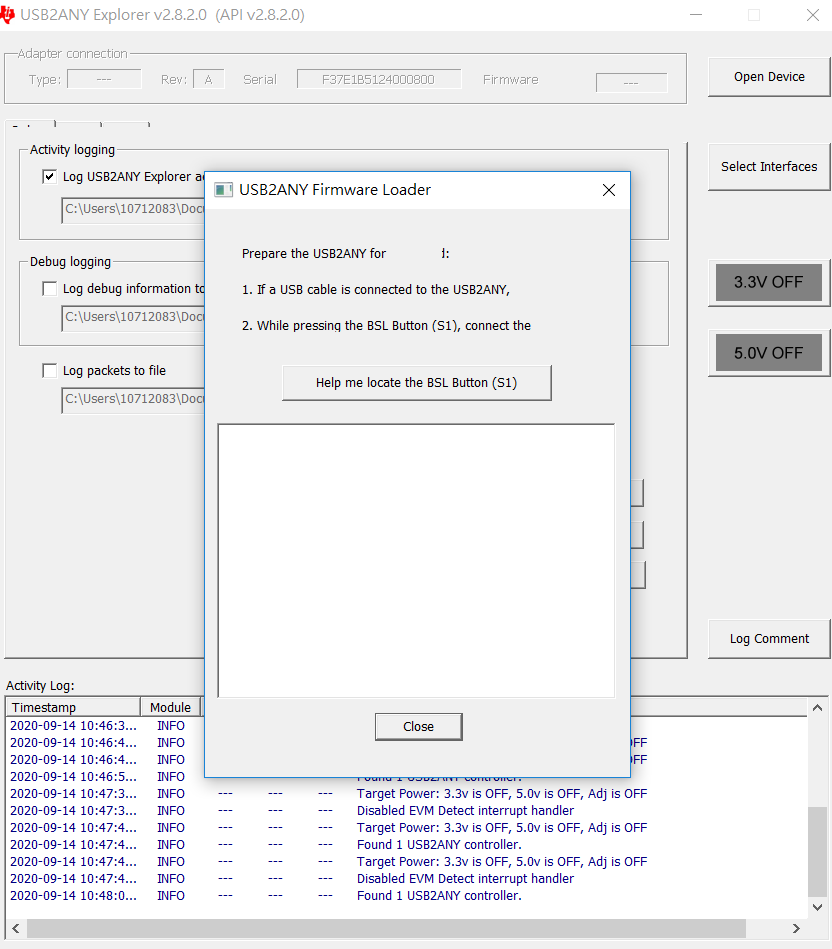Click the horizontal scrollbar thumb

pyautogui.click(x=386, y=928)
